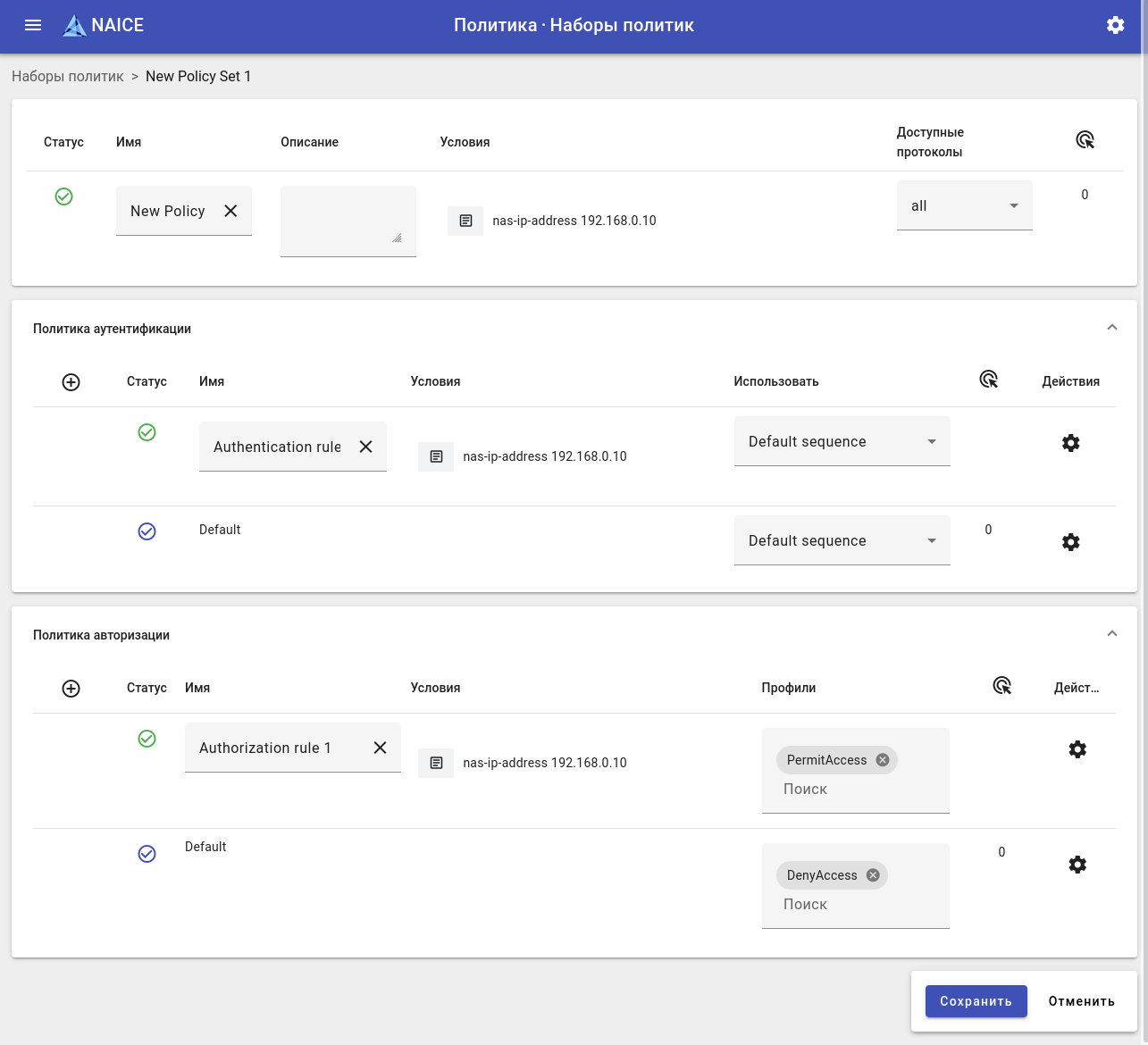Clear the New Policy name field
Viewport: 1148px width, 1045px height.
click(230, 211)
